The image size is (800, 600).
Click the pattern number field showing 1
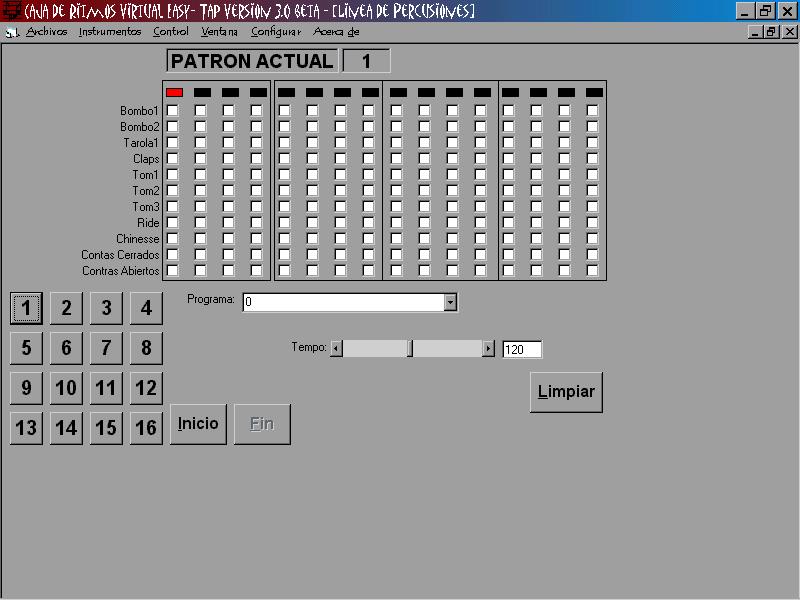point(366,61)
